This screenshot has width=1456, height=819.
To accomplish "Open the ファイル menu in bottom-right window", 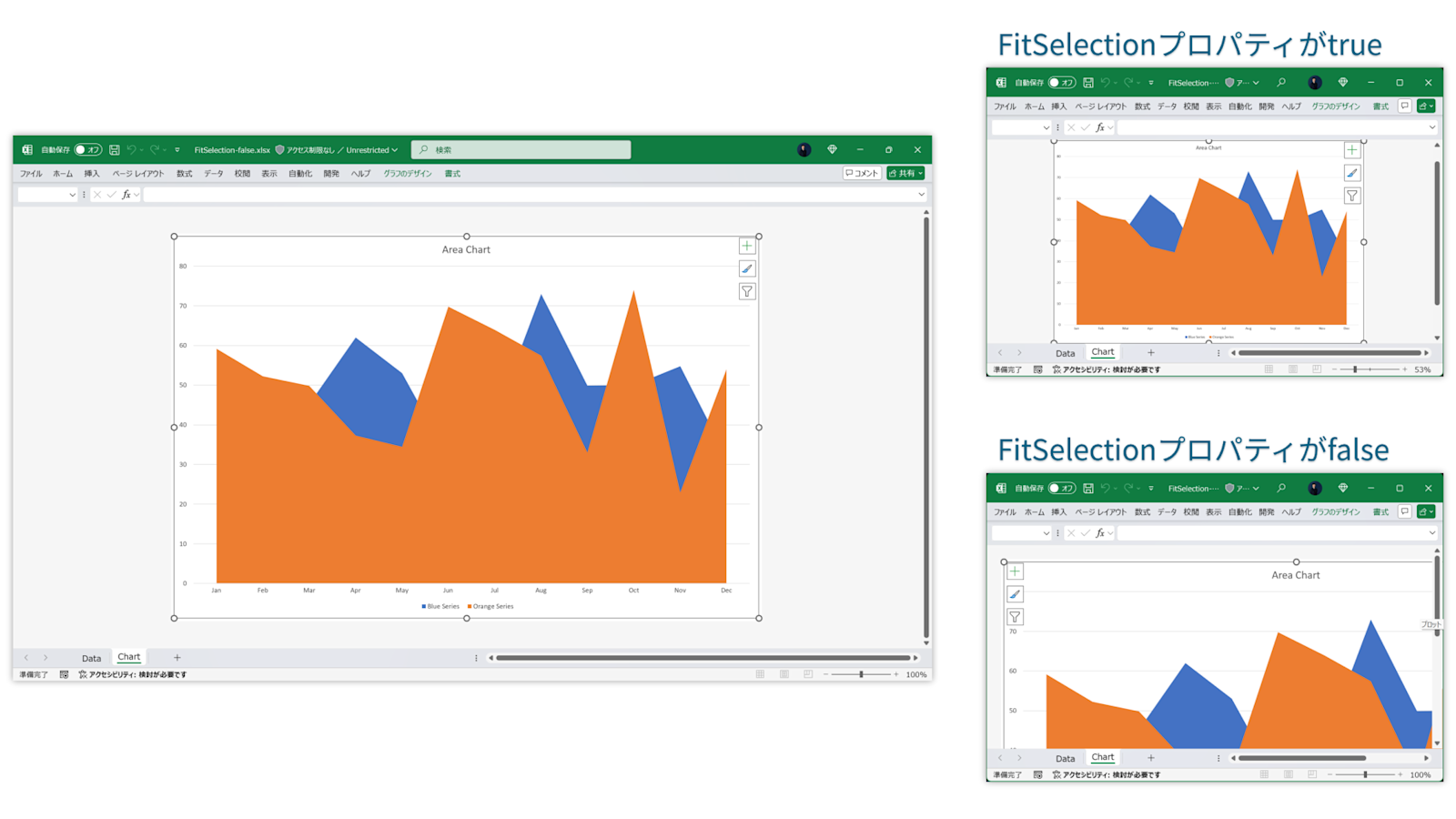I will [1005, 512].
